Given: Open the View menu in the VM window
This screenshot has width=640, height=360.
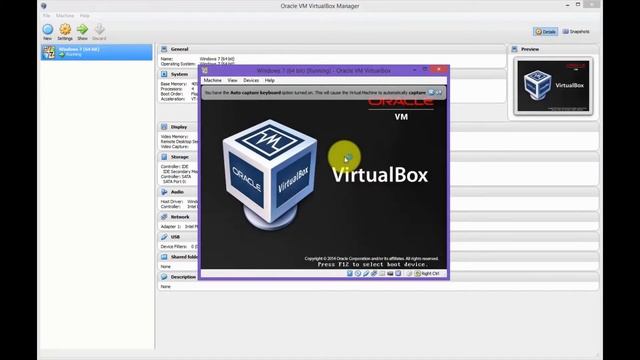Looking at the screenshot, I should click(232, 80).
